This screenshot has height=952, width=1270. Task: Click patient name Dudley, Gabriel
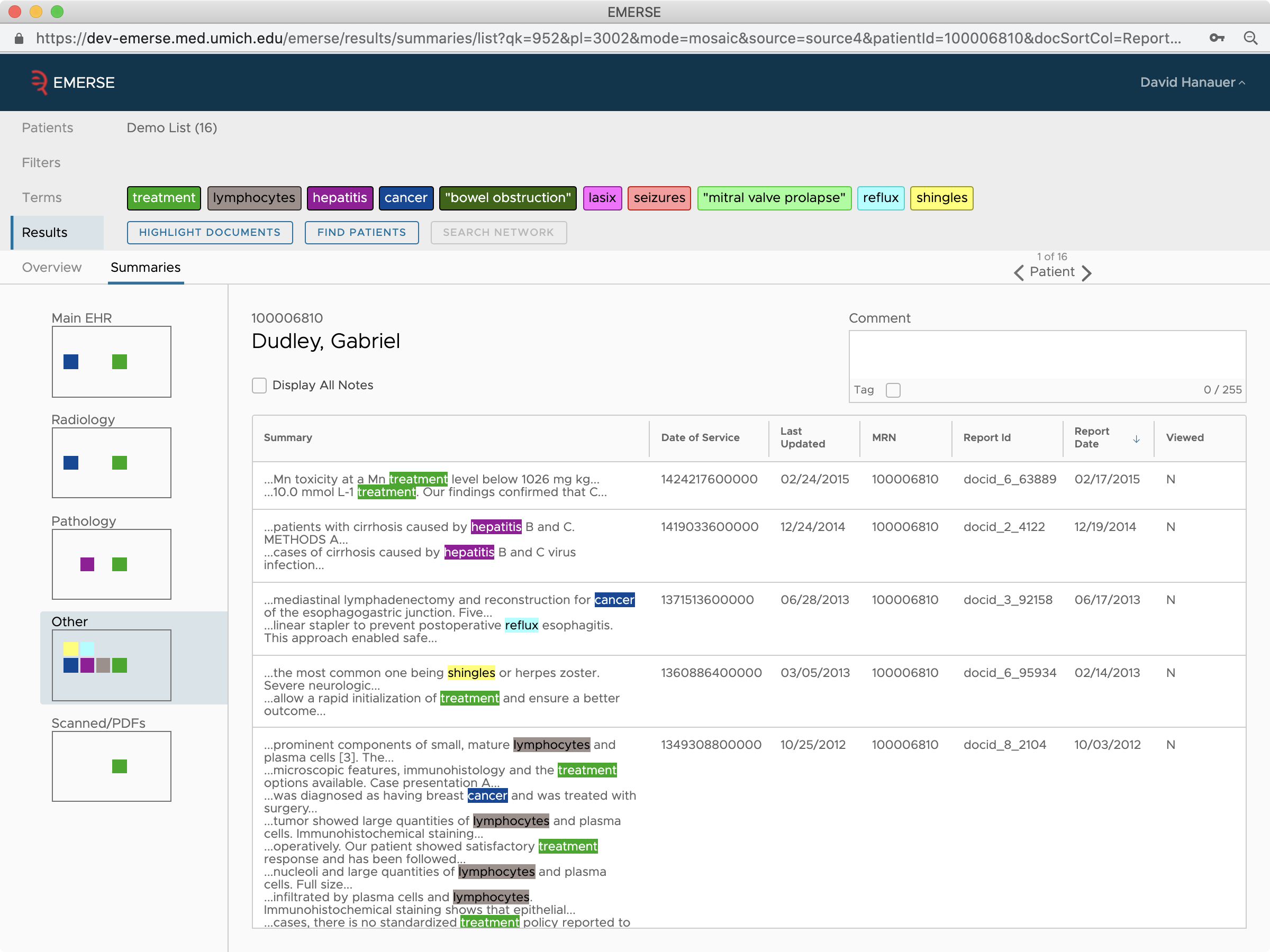coord(325,341)
